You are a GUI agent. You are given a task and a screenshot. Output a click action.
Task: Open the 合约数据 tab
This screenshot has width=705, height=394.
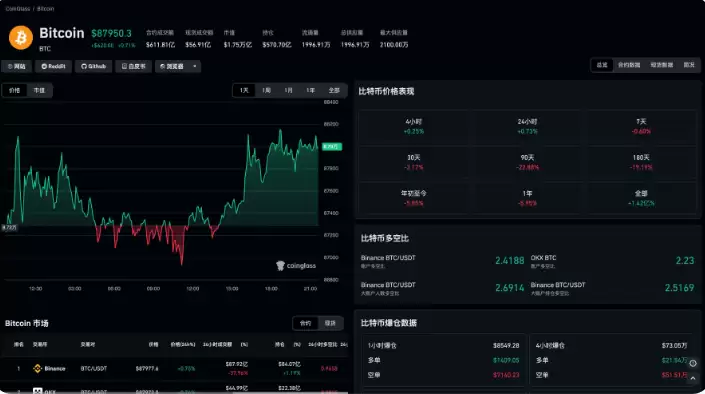[x=629, y=65]
